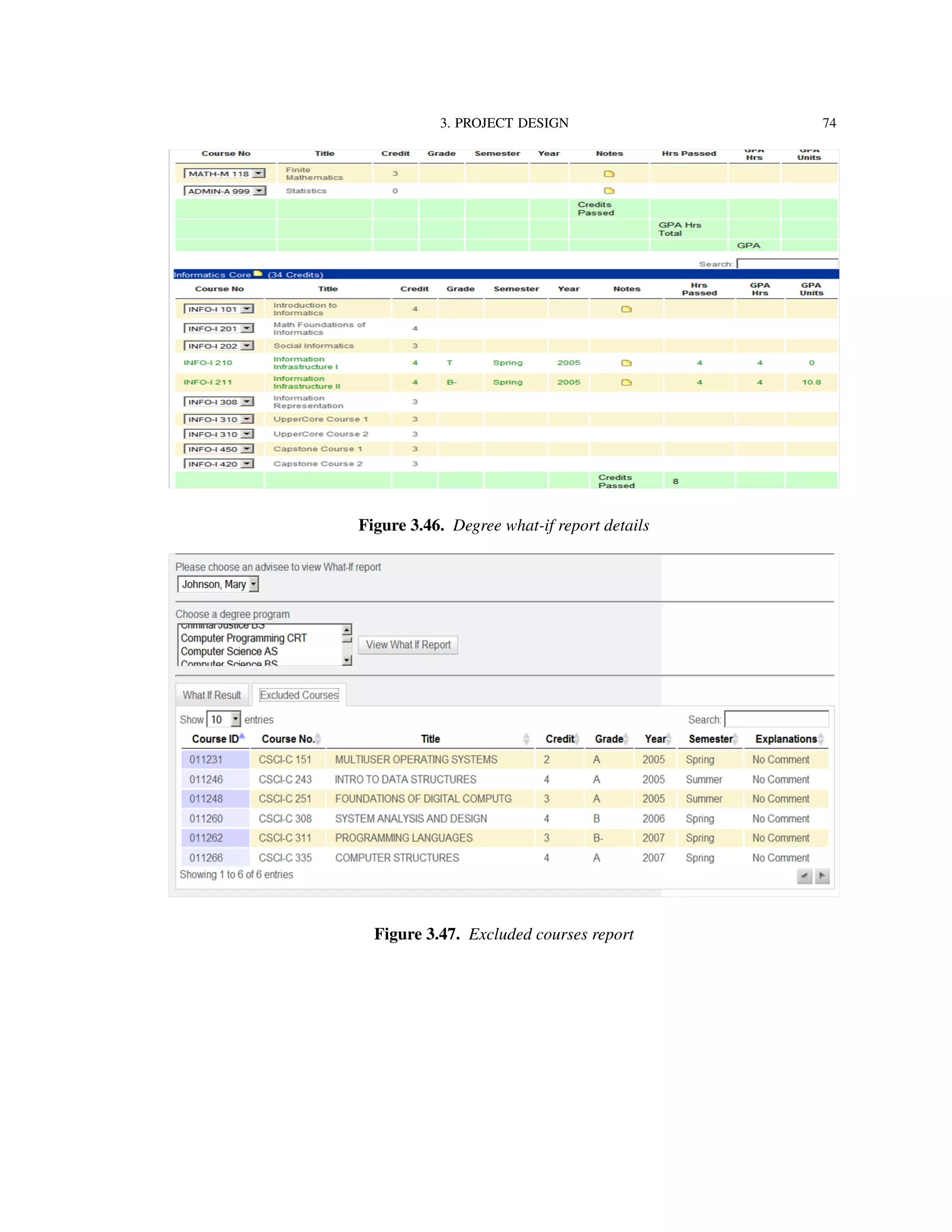The image size is (952, 1232).
Task: Open the note icon in Statistics row
Action: pyautogui.click(x=609, y=191)
